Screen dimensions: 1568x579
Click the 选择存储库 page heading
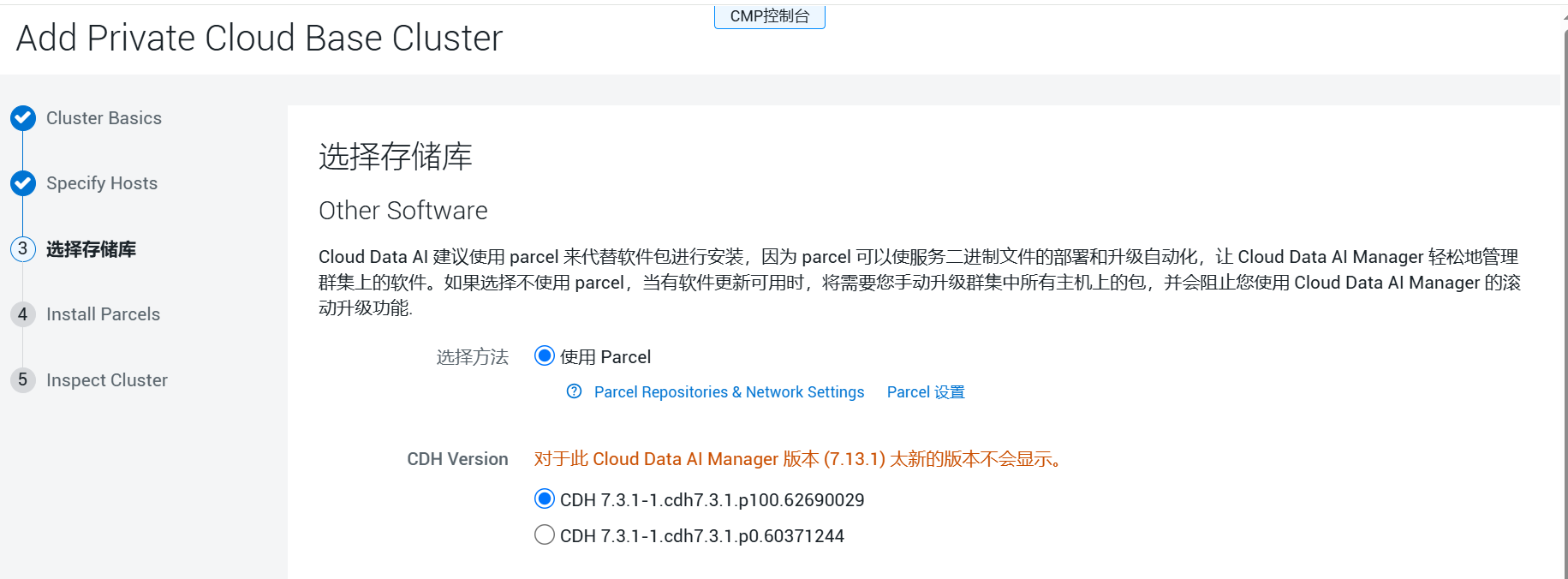point(395,157)
